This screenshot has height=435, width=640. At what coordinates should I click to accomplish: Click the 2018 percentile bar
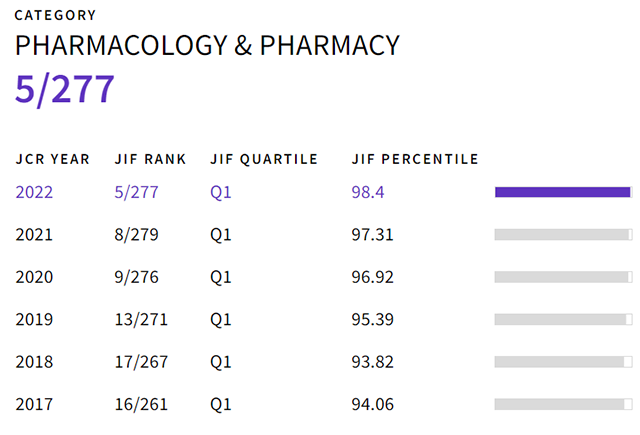pos(563,362)
